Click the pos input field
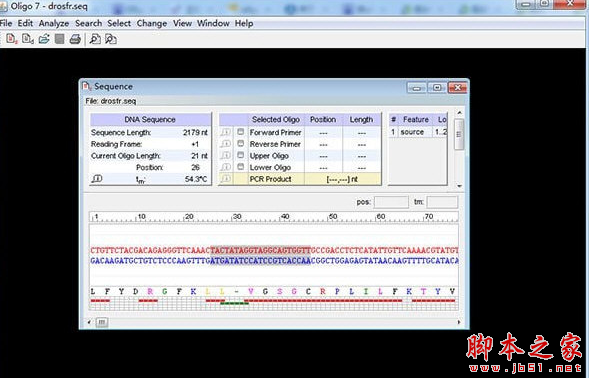Screen dimensions: 589x378 pos(391,202)
